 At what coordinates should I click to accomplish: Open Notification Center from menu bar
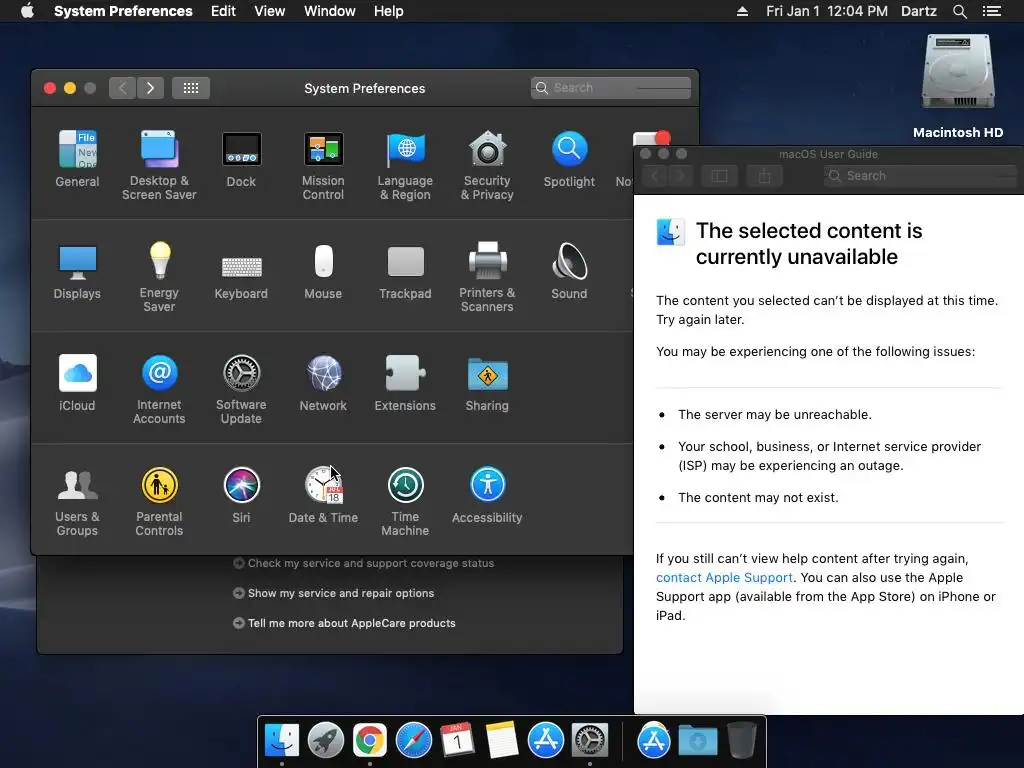point(991,11)
